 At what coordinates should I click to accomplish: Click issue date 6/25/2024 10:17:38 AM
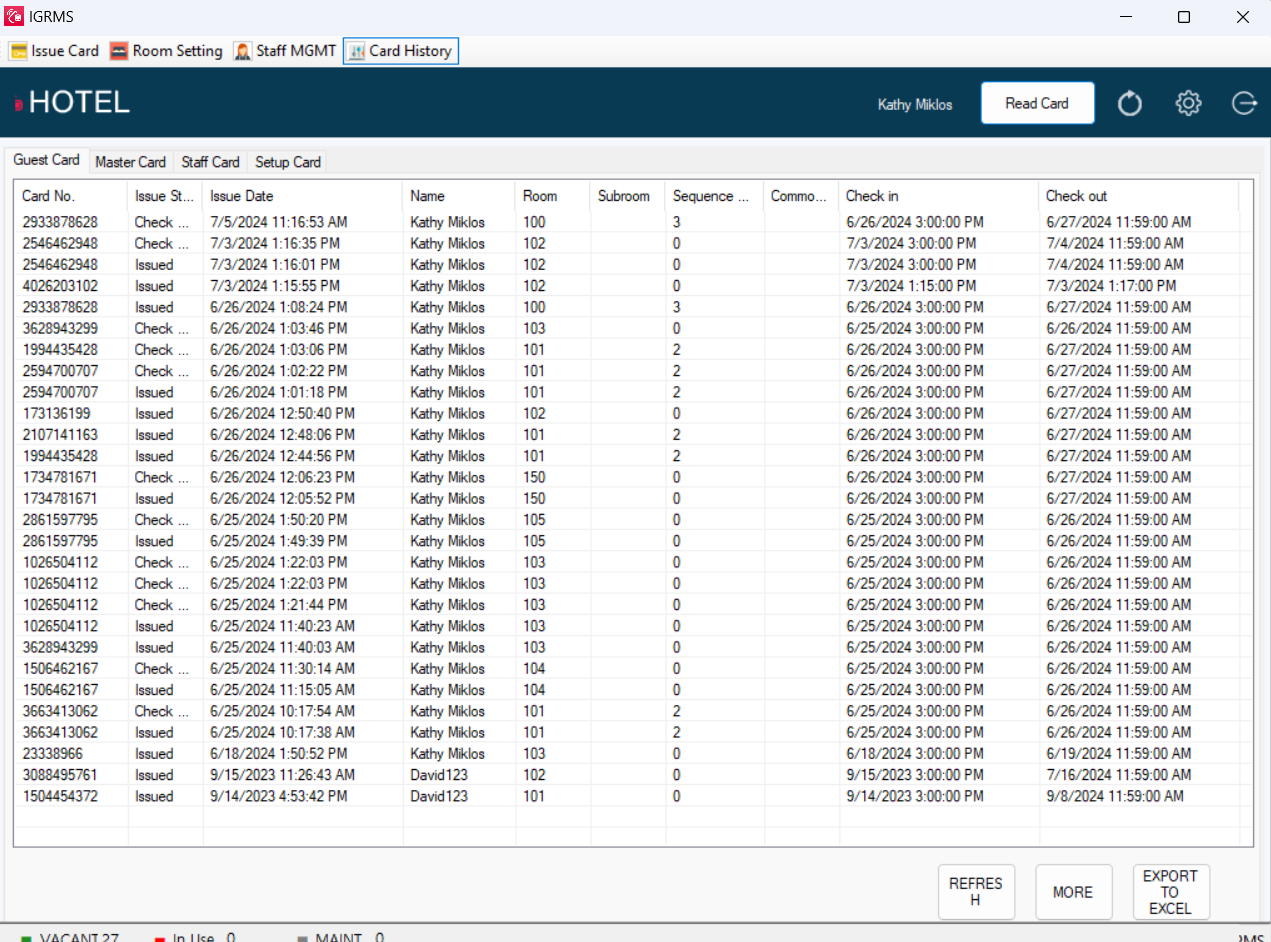coord(282,732)
